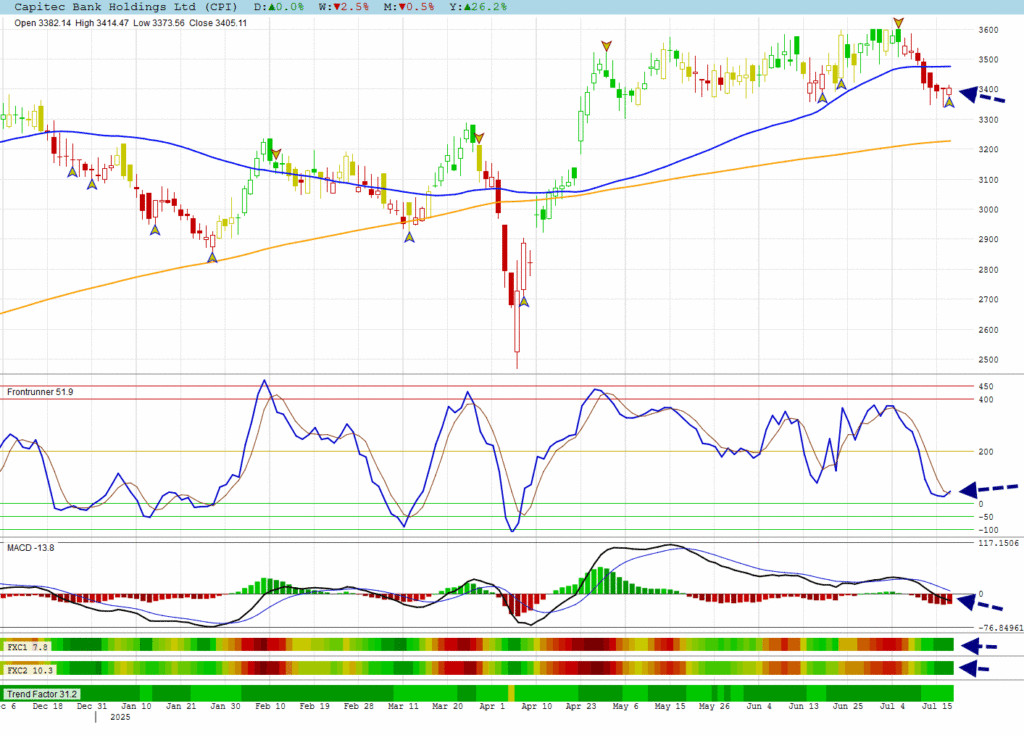Click the Apr 10 date label

point(537,706)
